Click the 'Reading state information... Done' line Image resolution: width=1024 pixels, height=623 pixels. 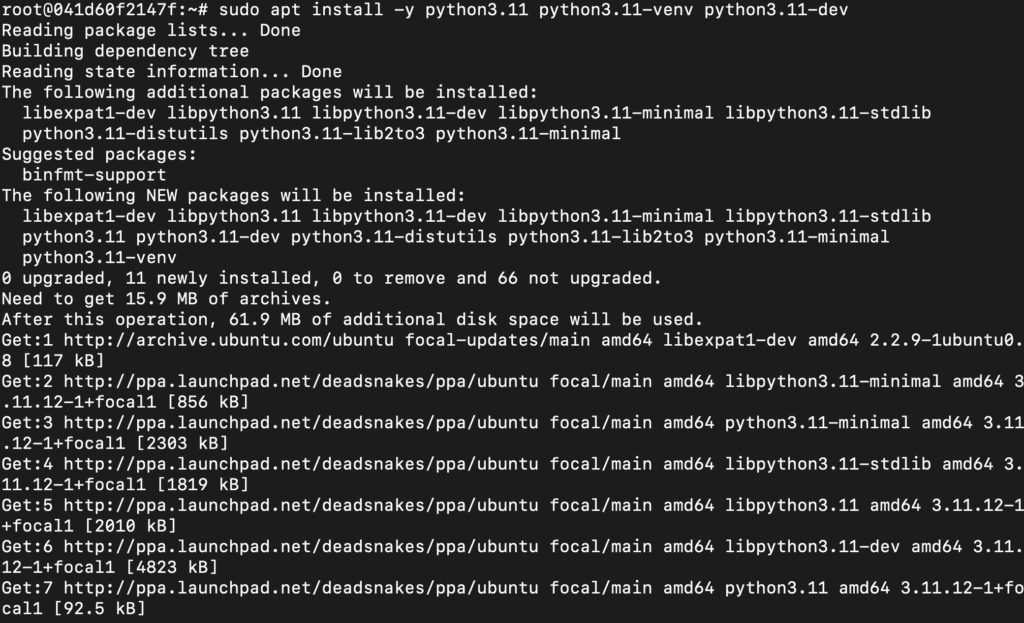(x=171, y=72)
